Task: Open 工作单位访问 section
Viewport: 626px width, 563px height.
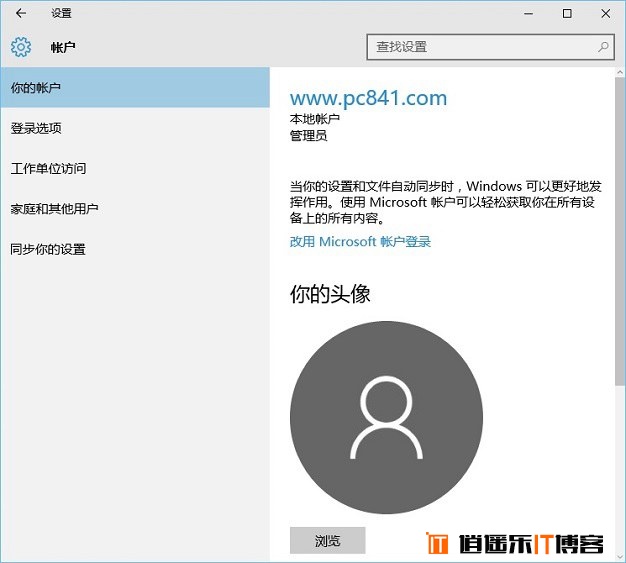Action: (x=135, y=169)
